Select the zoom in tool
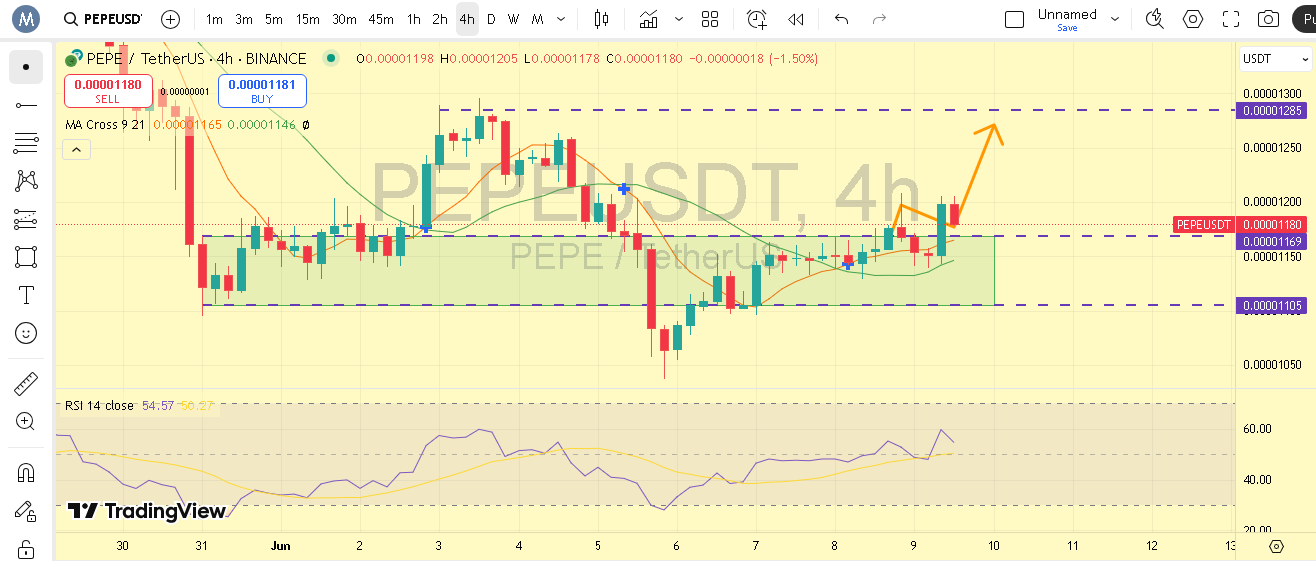 pos(26,422)
